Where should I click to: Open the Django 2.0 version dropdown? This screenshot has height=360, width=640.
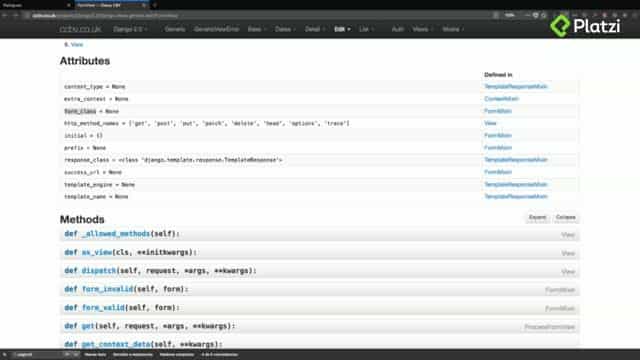point(130,29)
